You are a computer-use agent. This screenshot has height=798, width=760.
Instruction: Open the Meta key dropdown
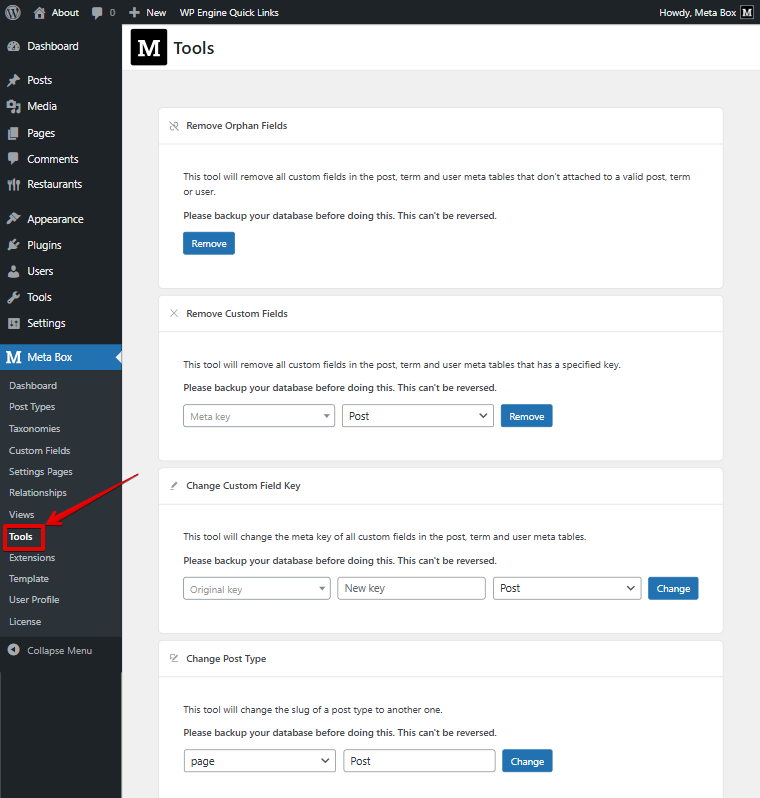(259, 416)
